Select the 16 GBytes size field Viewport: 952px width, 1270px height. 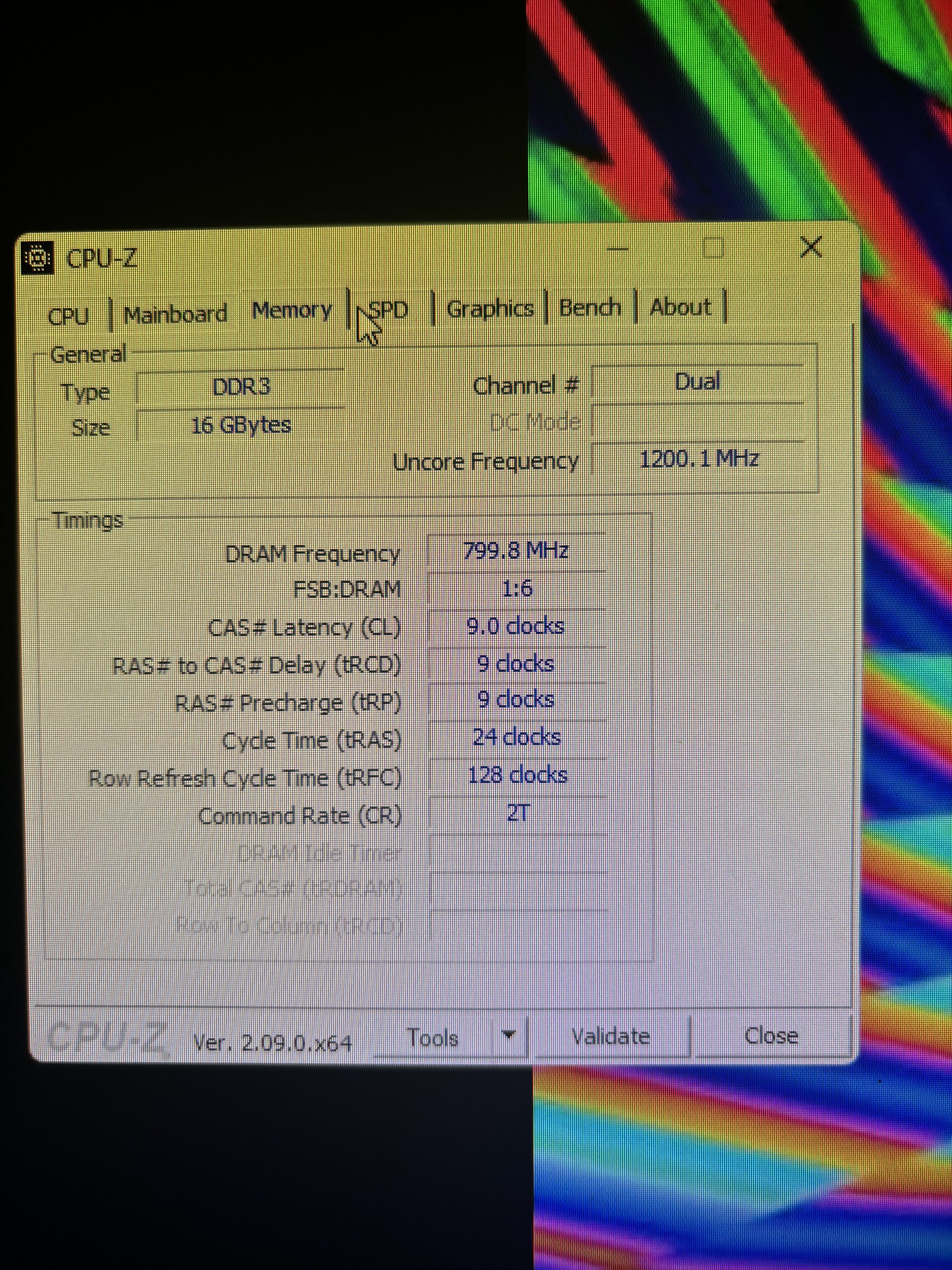[x=241, y=425]
